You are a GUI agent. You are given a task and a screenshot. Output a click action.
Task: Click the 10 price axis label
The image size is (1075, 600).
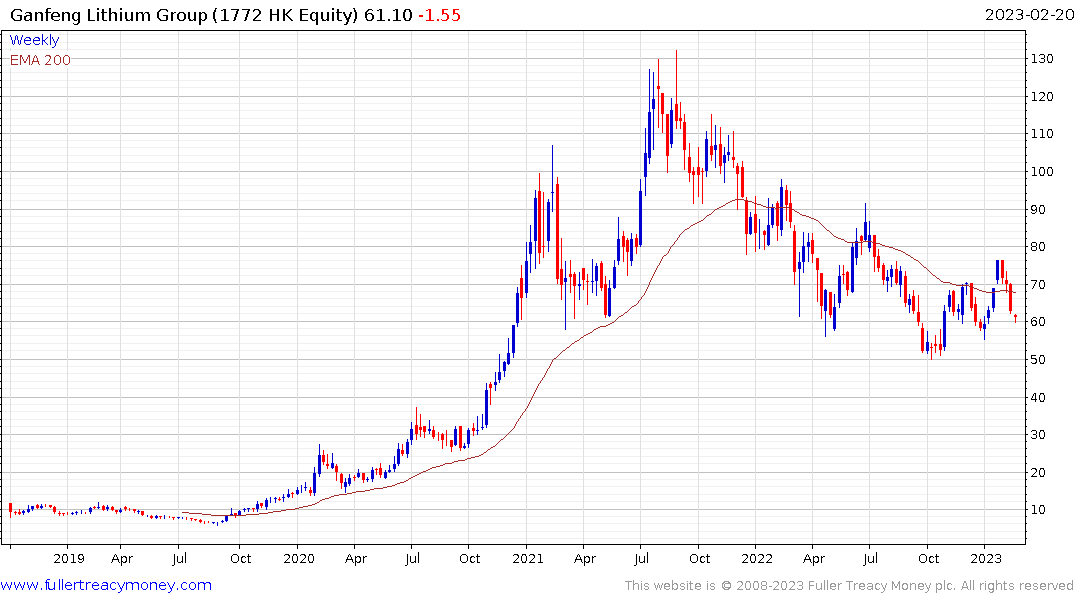1039,509
